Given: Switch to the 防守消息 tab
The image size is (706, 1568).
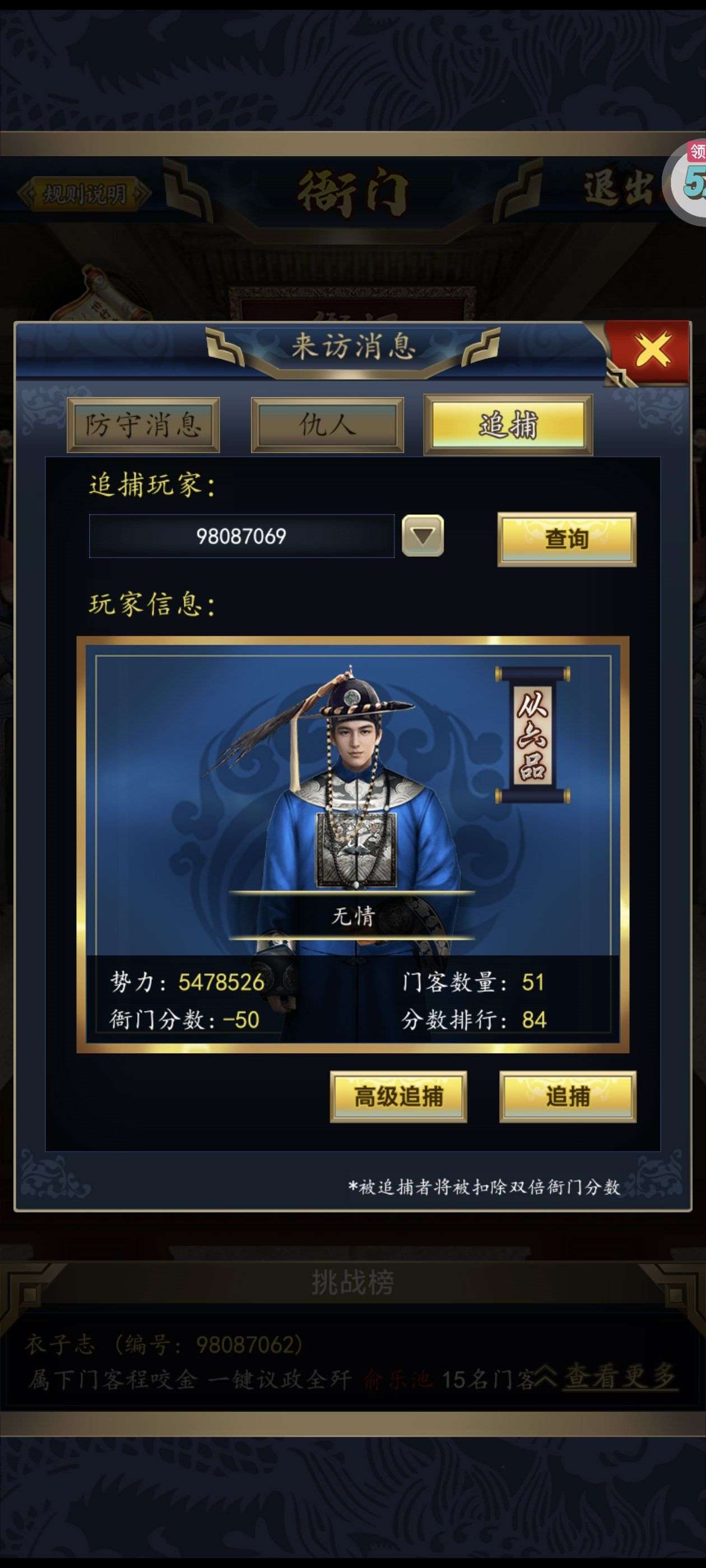Looking at the screenshot, I should coord(143,425).
